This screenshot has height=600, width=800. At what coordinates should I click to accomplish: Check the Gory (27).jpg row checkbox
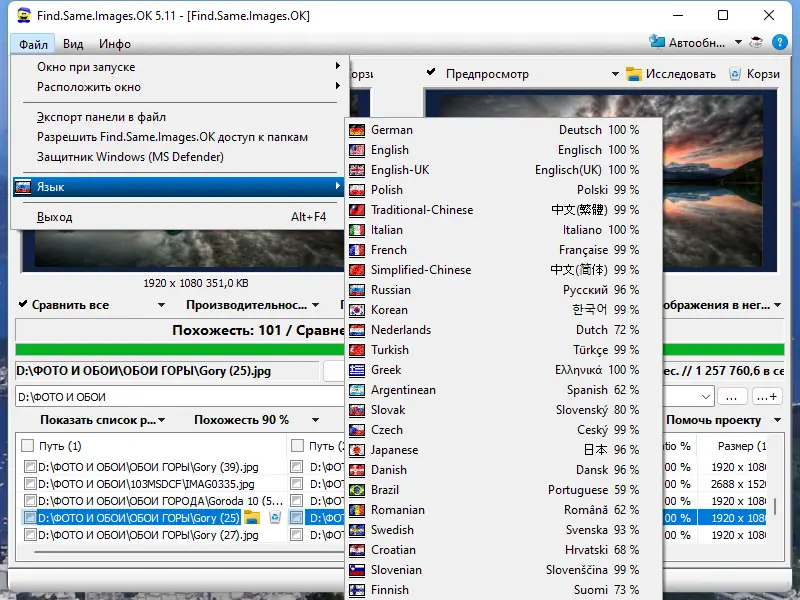pyautogui.click(x=30, y=535)
